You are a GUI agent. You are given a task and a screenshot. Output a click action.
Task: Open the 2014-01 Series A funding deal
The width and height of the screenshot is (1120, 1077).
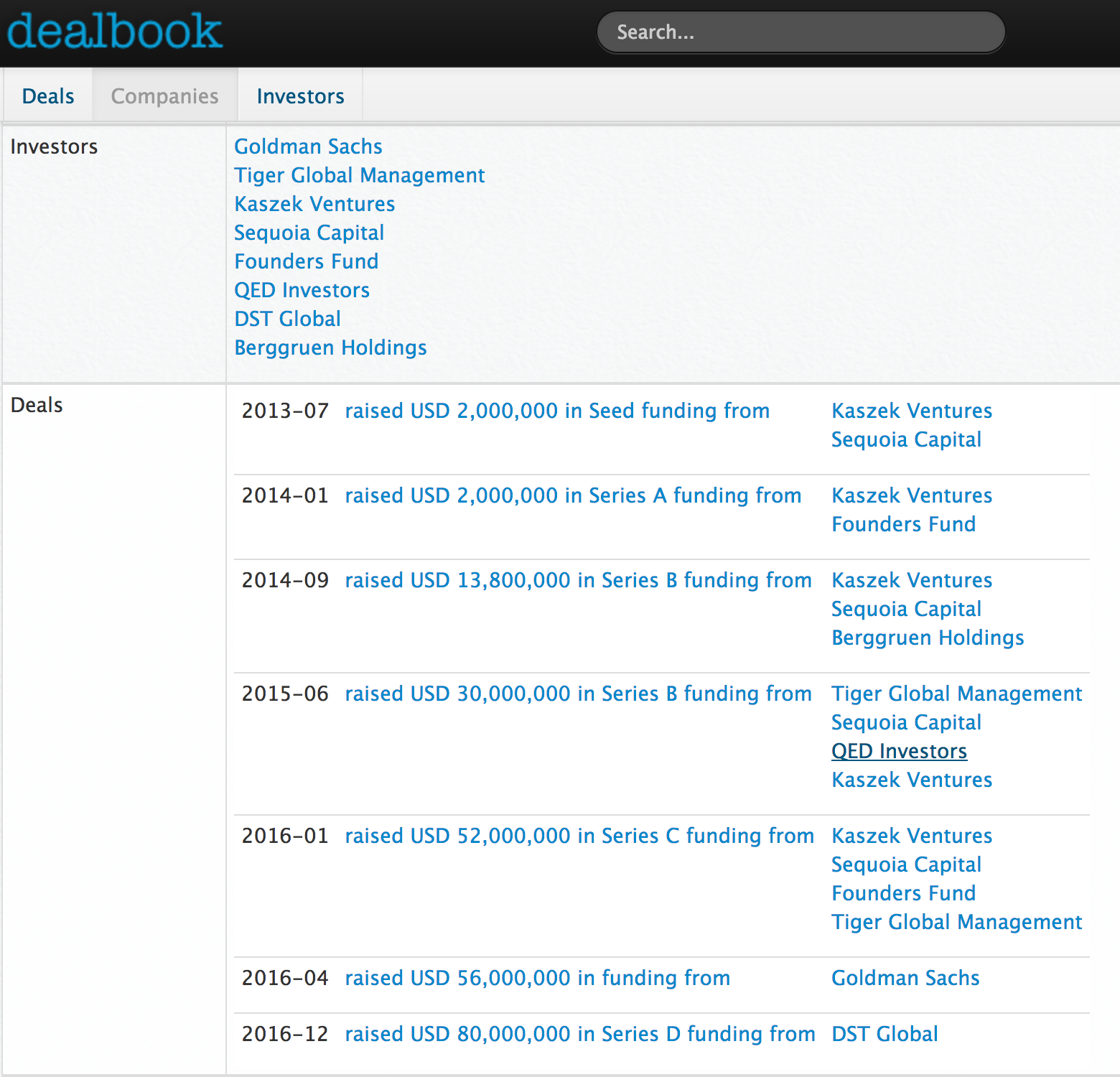click(x=573, y=495)
